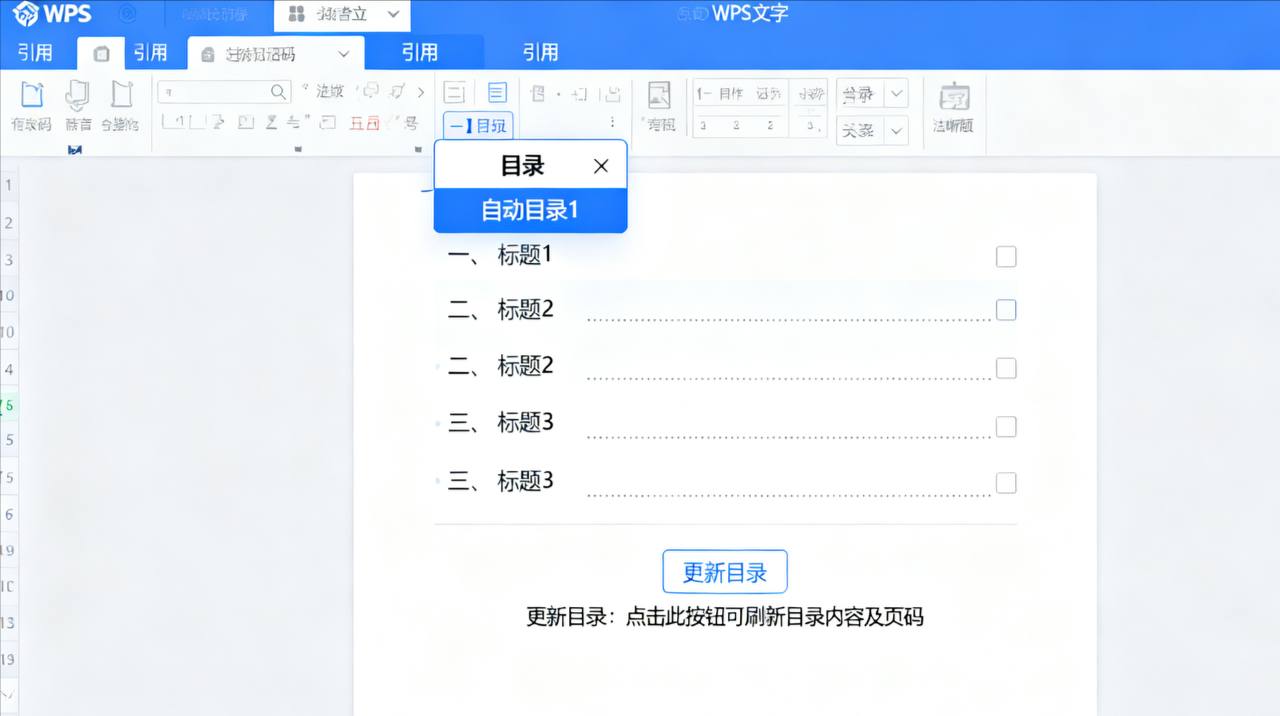Viewport: 1280px width, 716px height.
Task: Click the 一、标题1 entry in the table of contents
Action: click(500, 256)
